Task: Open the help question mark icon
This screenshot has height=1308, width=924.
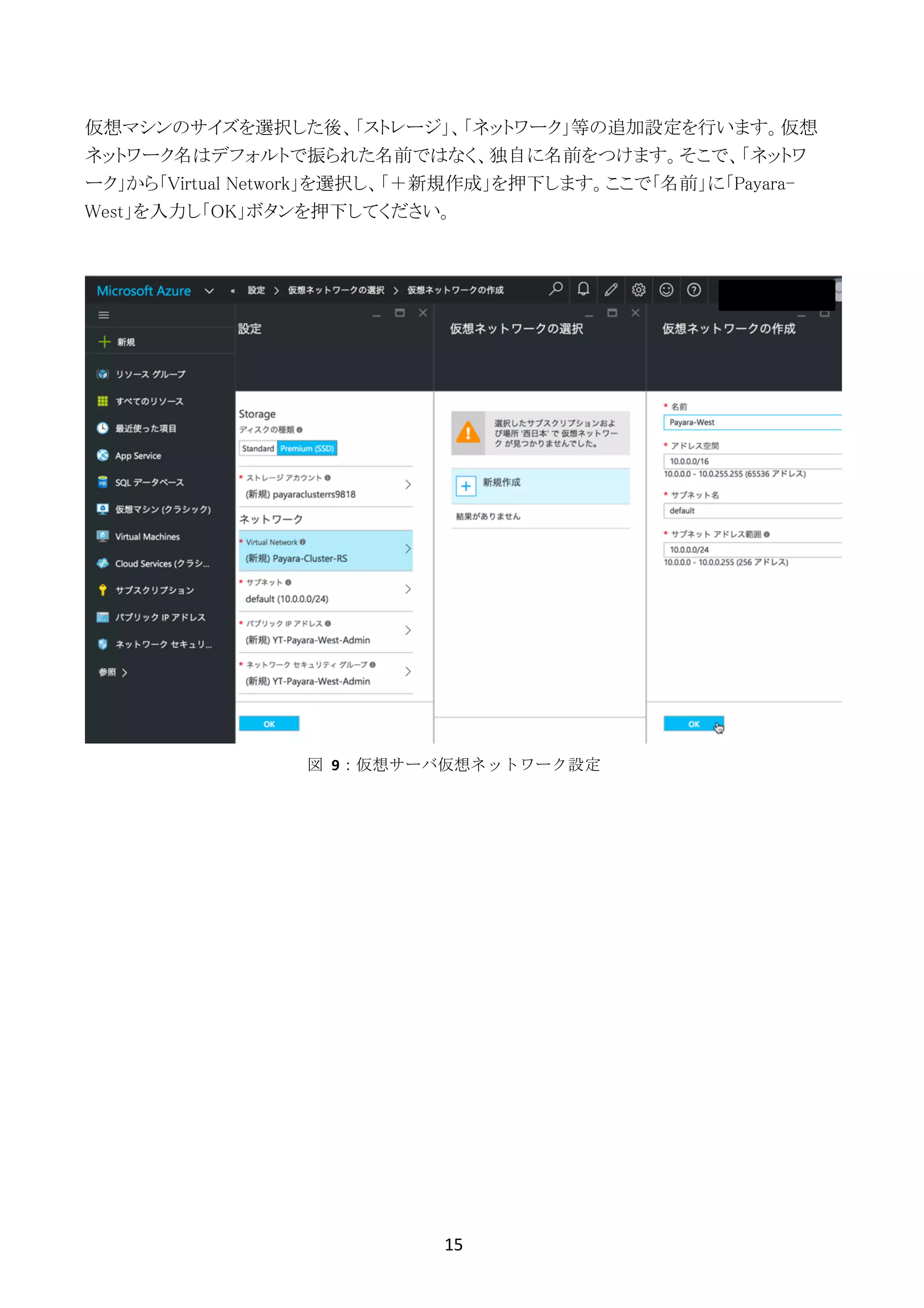Action: (693, 290)
